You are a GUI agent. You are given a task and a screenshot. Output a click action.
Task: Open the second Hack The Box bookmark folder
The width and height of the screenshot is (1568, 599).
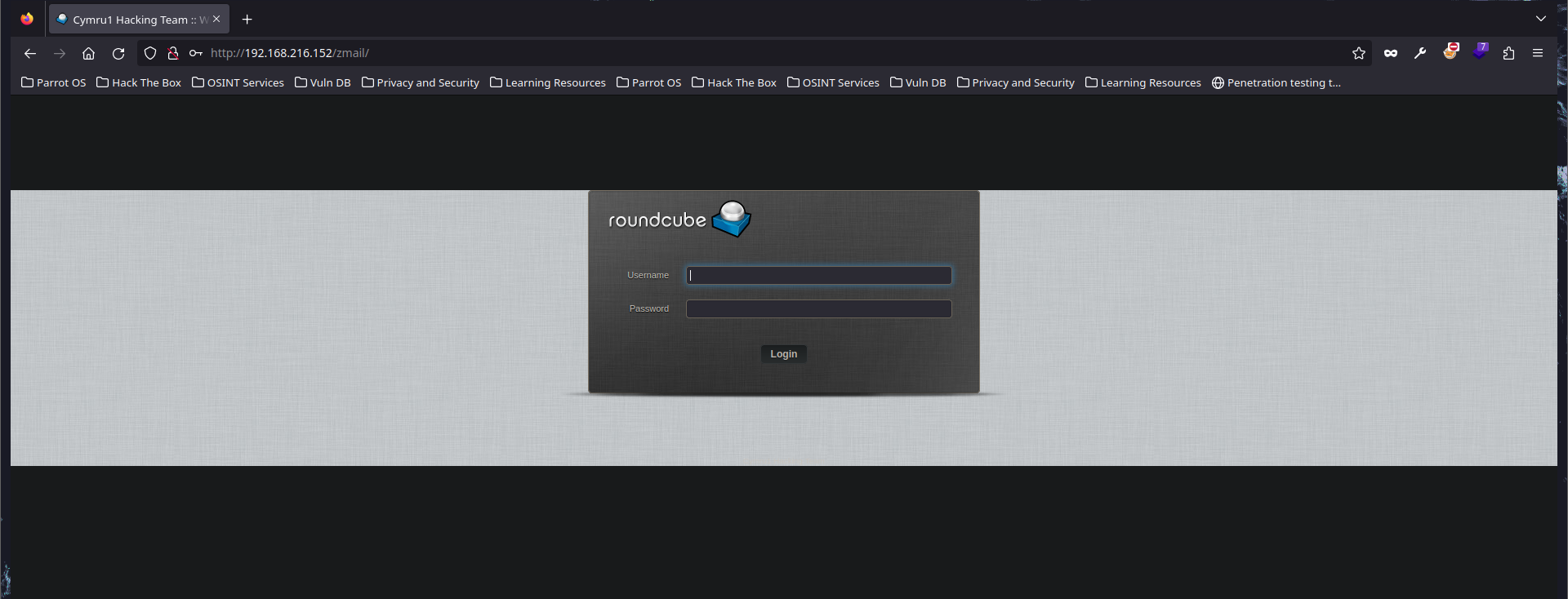734,82
